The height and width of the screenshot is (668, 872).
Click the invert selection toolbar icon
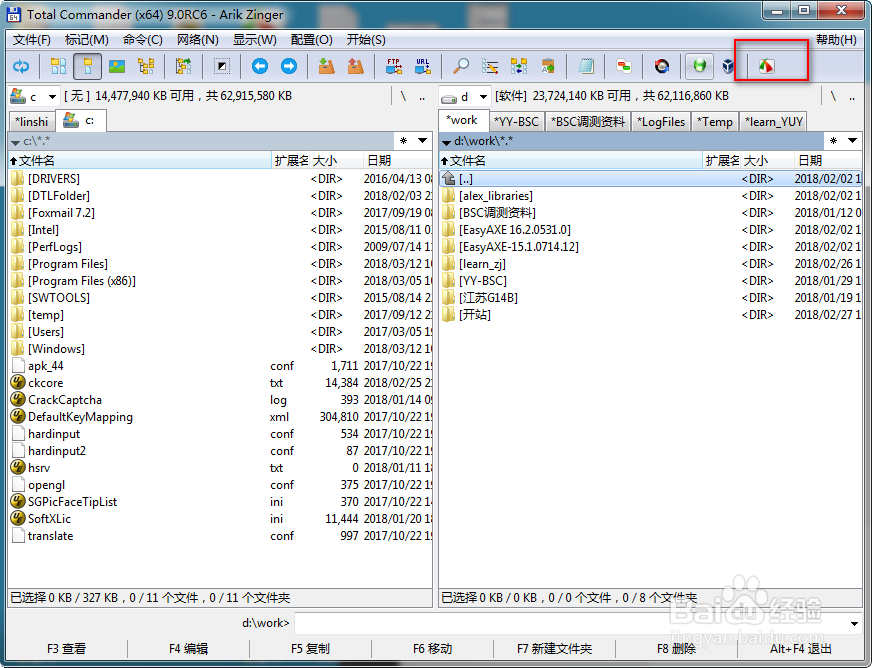[222, 67]
